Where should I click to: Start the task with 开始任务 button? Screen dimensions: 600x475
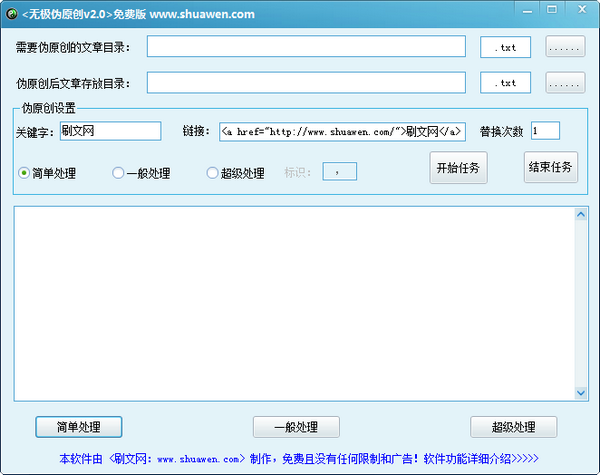coord(458,168)
